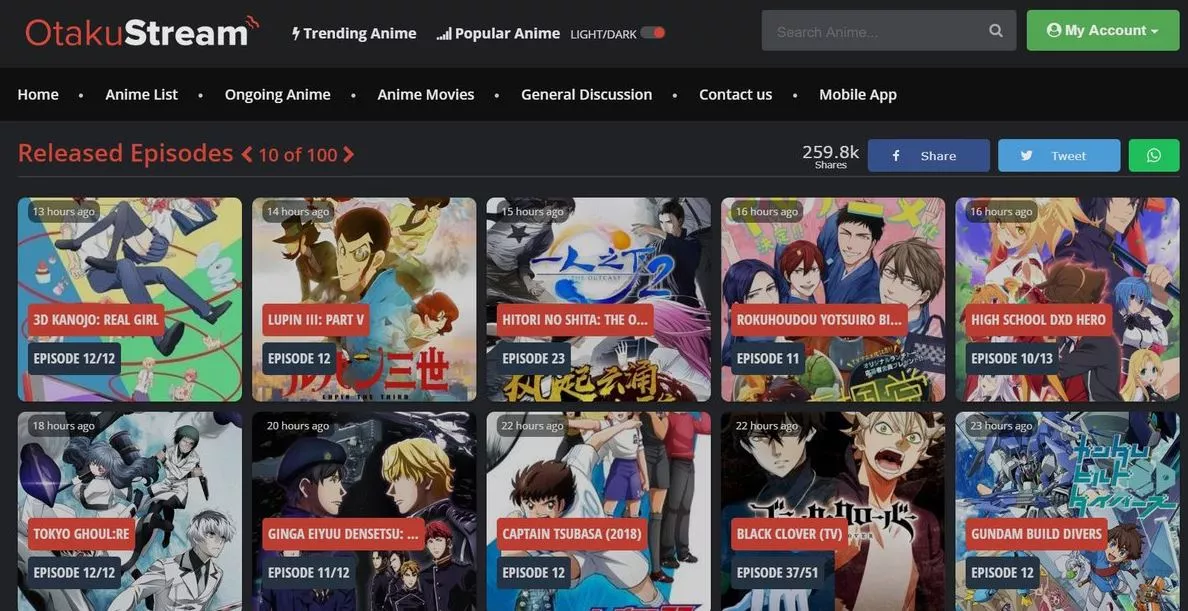This screenshot has height=611, width=1188.
Task: Open the General Discussion page
Action: tap(586, 94)
